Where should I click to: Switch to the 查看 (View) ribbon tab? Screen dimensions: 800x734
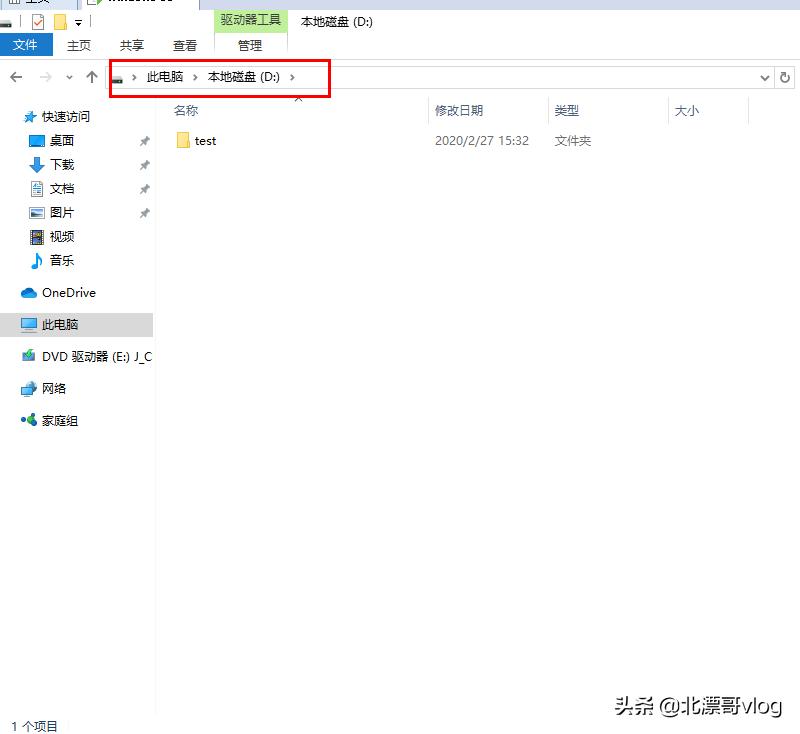(x=185, y=44)
